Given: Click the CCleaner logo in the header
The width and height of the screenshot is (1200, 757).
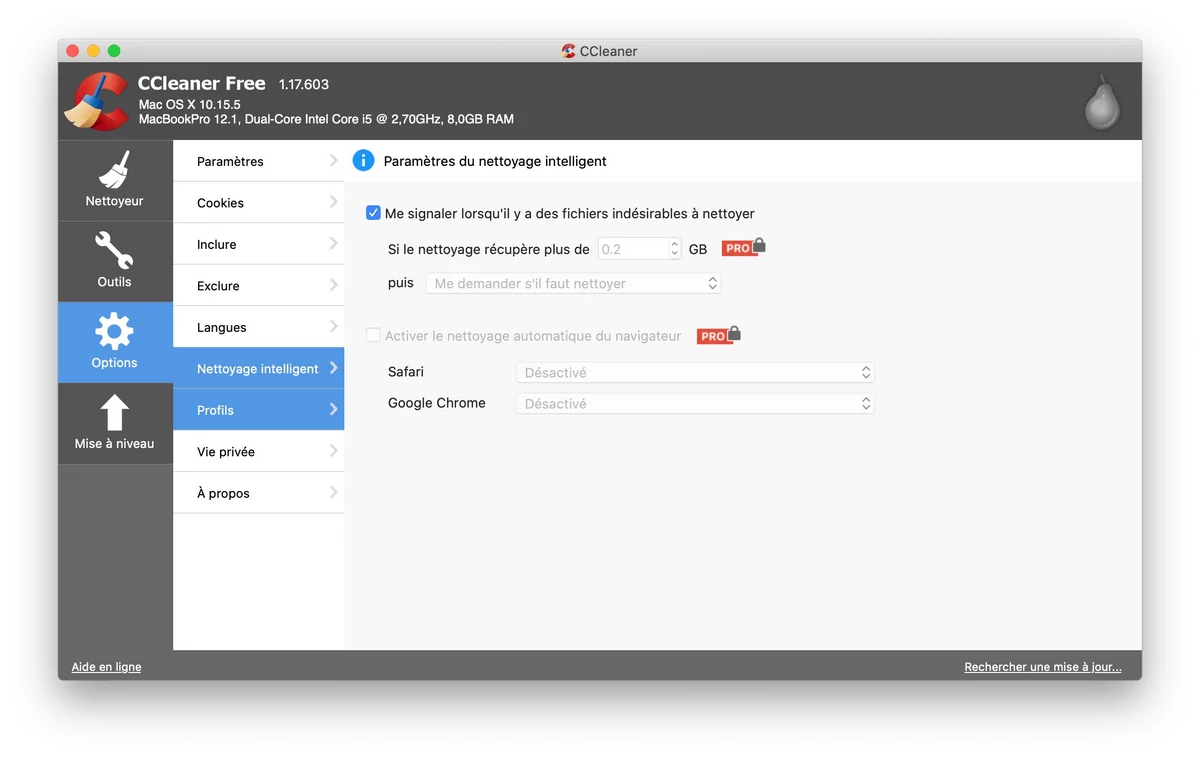Looking at the screenshot, I should 97,101.
